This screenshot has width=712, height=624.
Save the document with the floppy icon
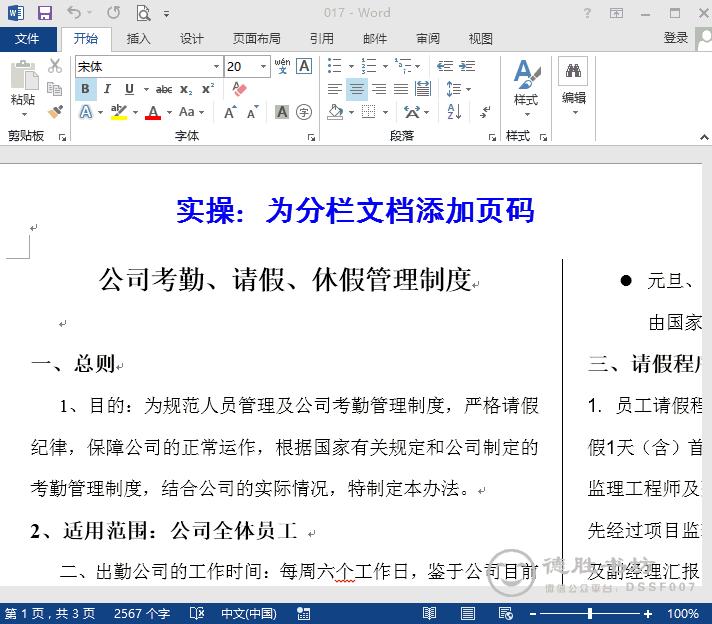[x=44, y=13]
